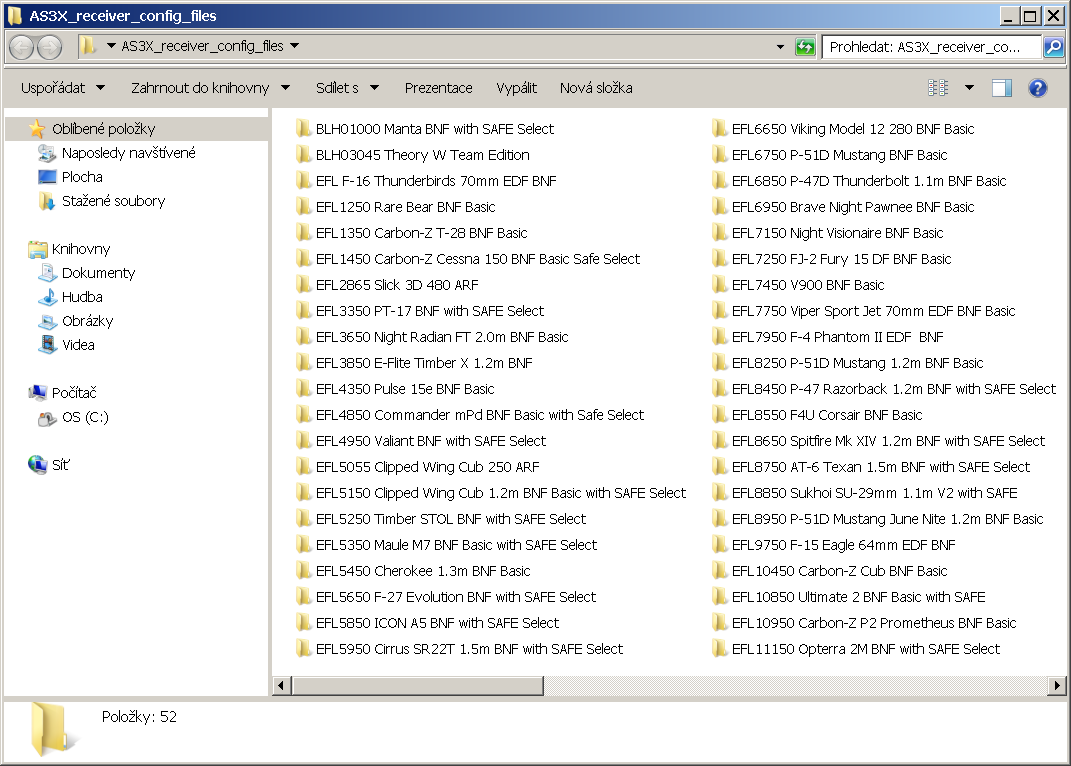Image resolution: width=1071 pixels, height=766 pixels.
Task: Open the help question mark icon
Action: pos(1038,88)
